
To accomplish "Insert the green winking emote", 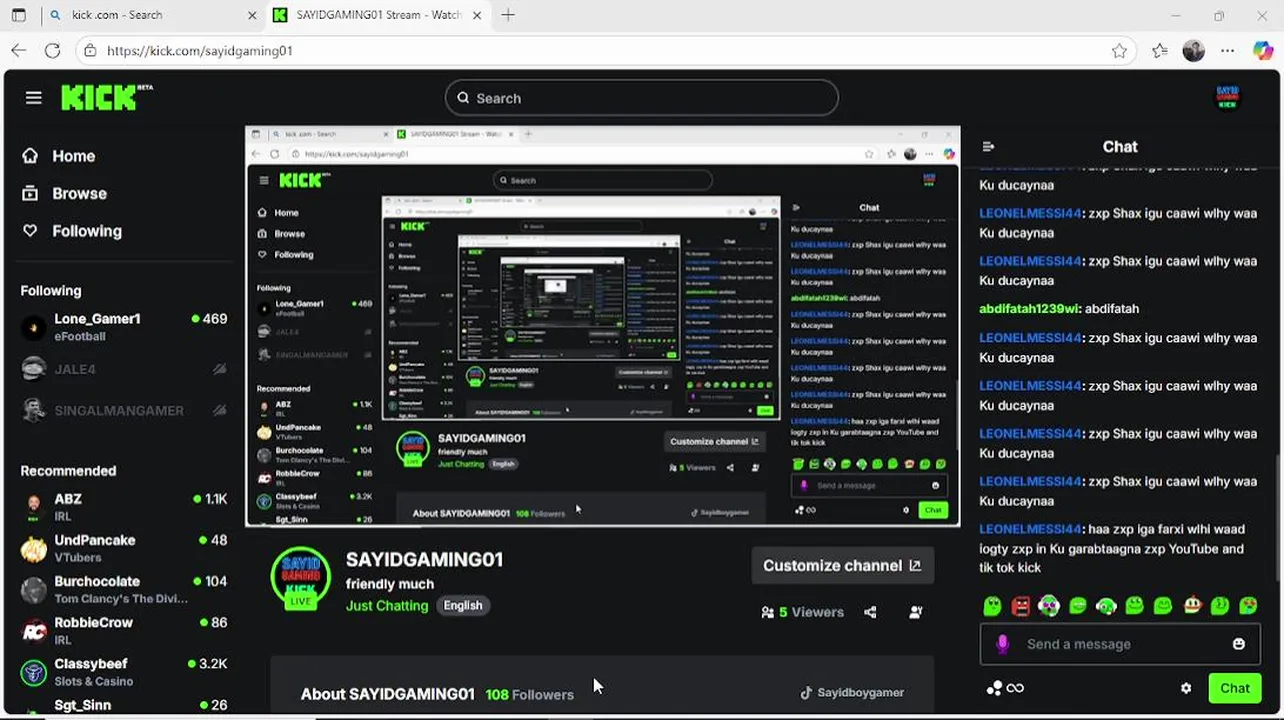I will point(1220,605).
